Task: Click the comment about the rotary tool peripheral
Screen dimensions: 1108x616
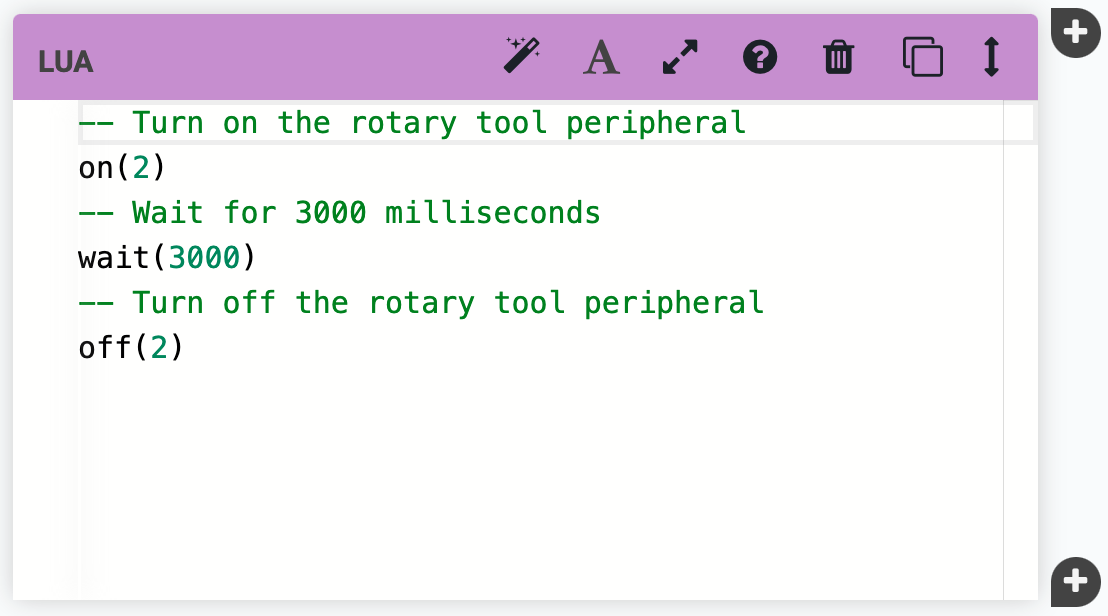Action: [x=410, y=122]
